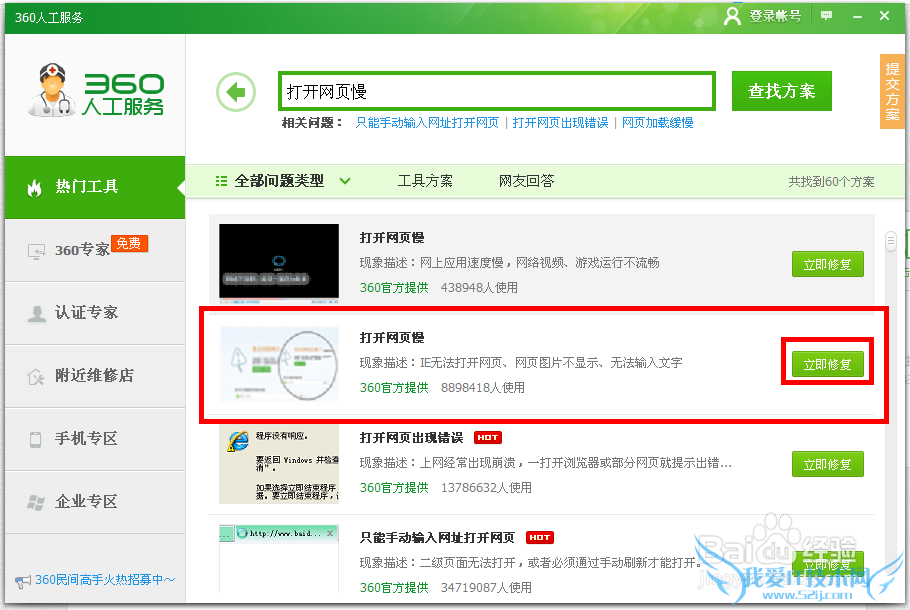The height and width of the screenshot is (610, 910).
Task: Open 360民间高手火热招募中 link
Action: click(x=104, y=580)
